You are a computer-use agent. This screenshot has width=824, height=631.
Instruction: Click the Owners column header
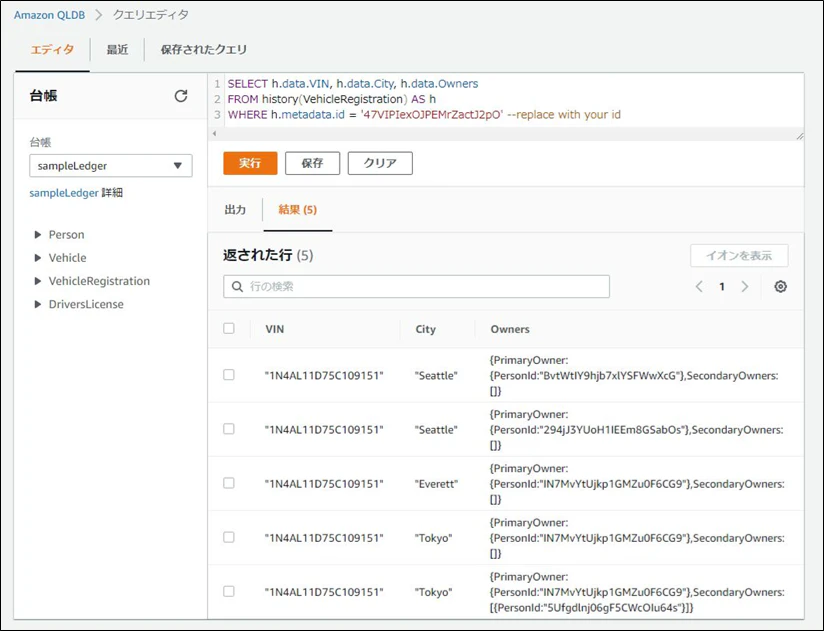[510, 329]
